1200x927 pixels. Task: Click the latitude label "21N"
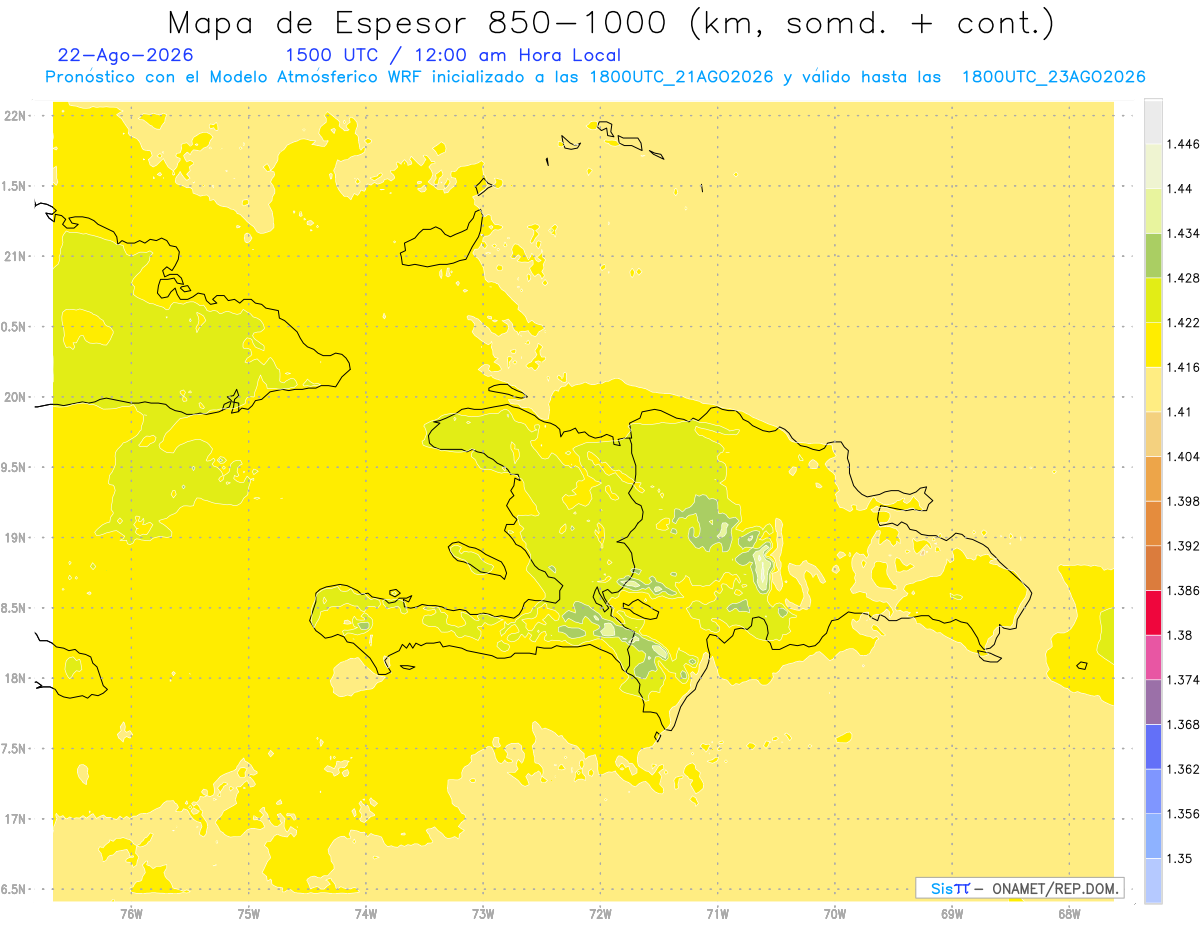pyautogui.click(x=15, y=256)
